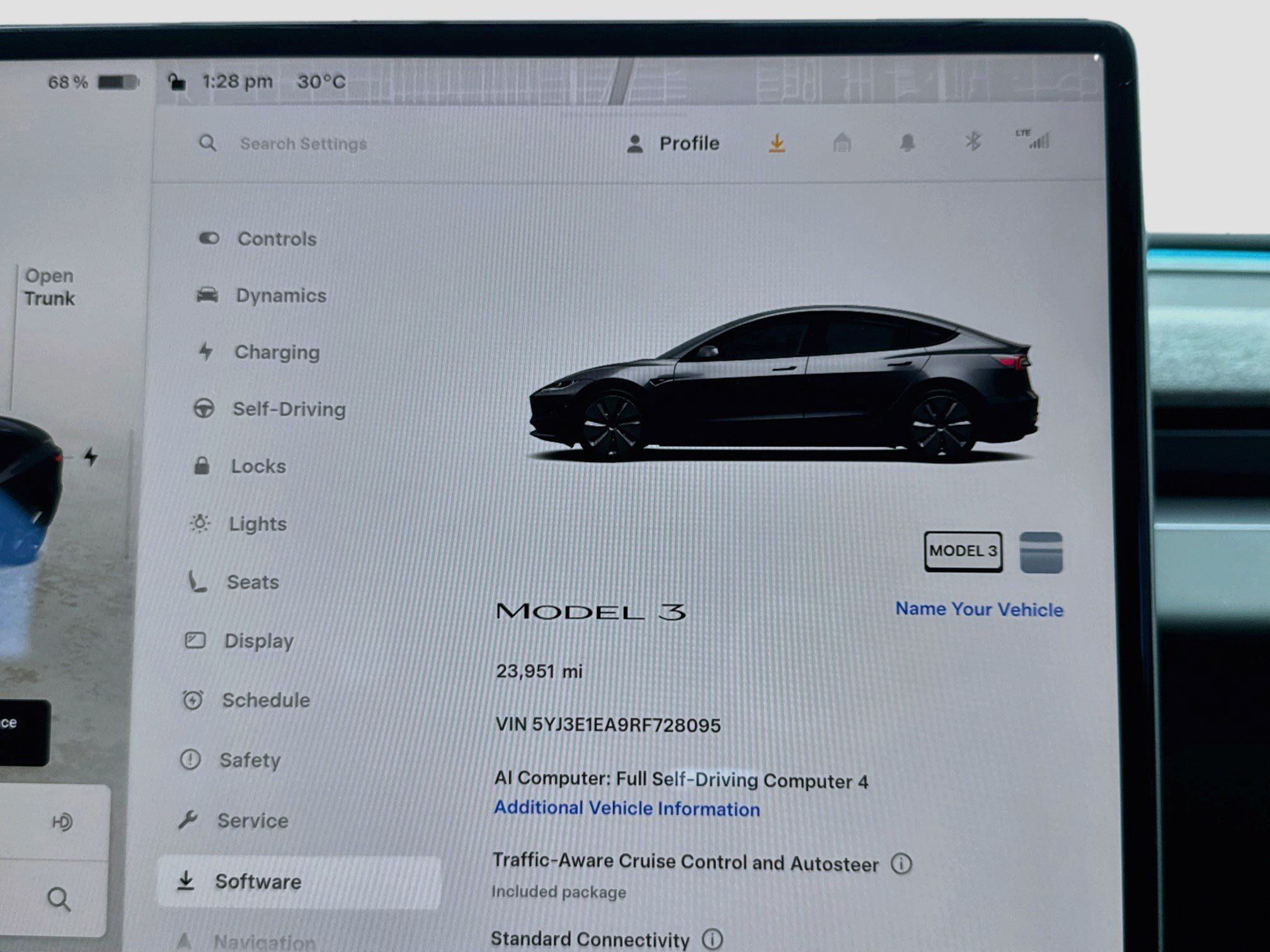Viewport: 1270px width, 952px height.
Task: Open the software update download icon
Action: click(x=777, y=143)
